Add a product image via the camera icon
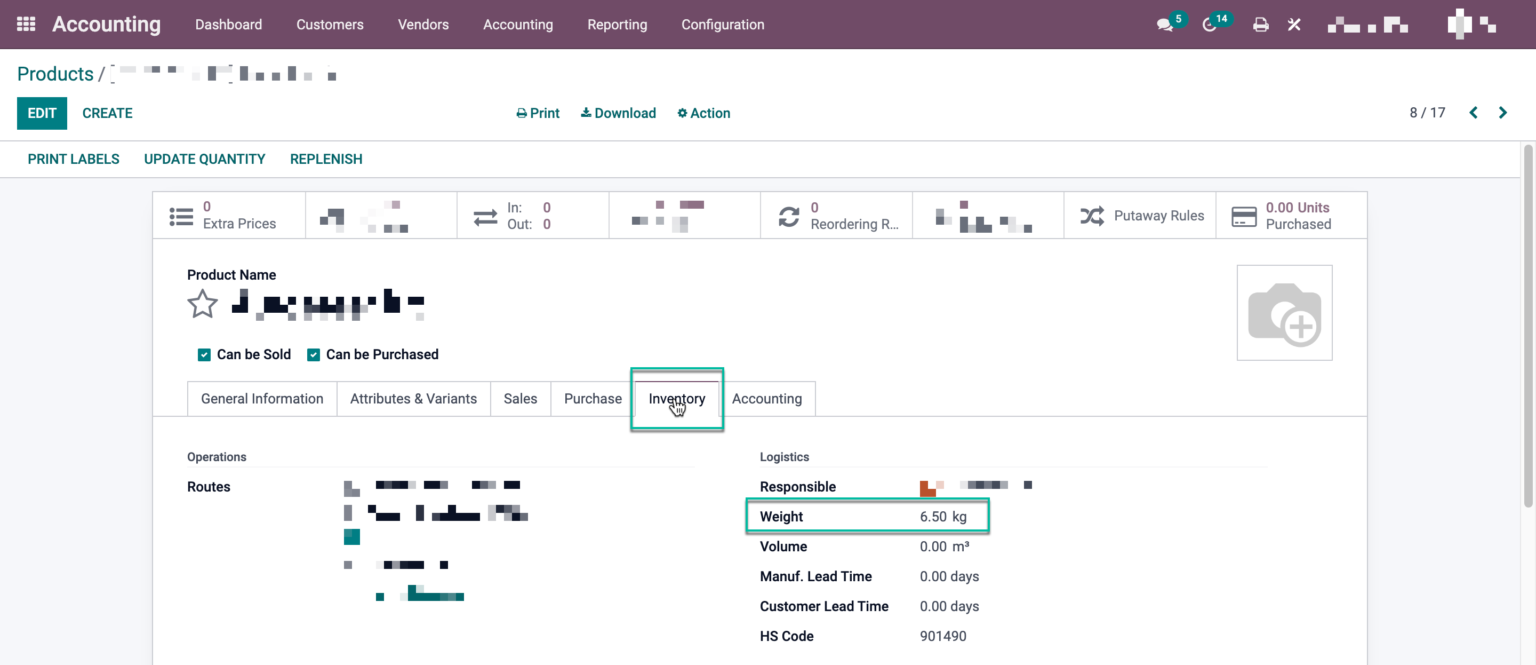1536x665 pixels. click(1284, 312)
